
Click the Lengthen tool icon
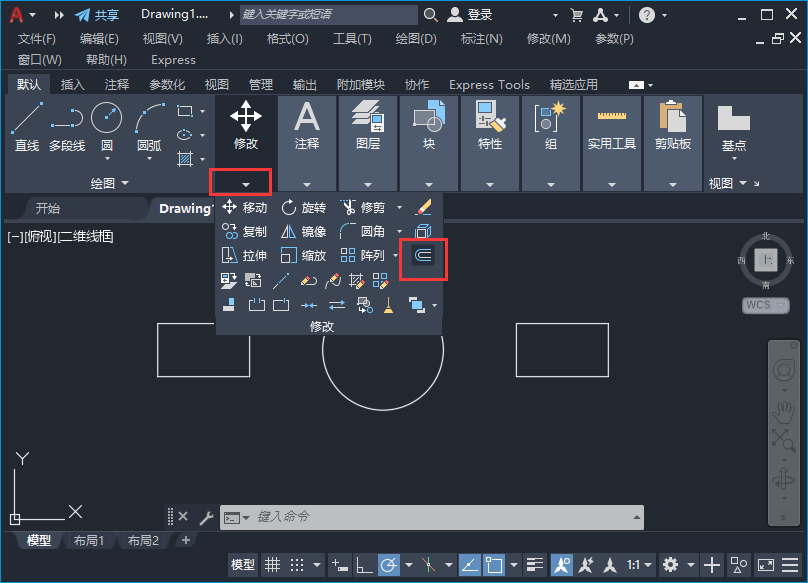click(x=281, y=280)
